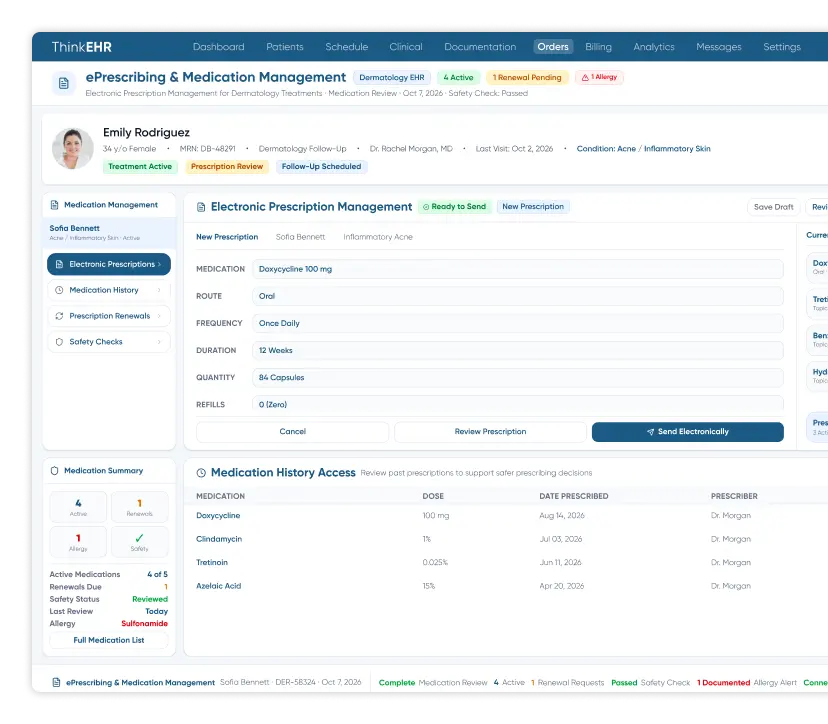Viewport: 828px width, 724px height.
Task: Click the Medication Management panel icon
Action: 54,205
